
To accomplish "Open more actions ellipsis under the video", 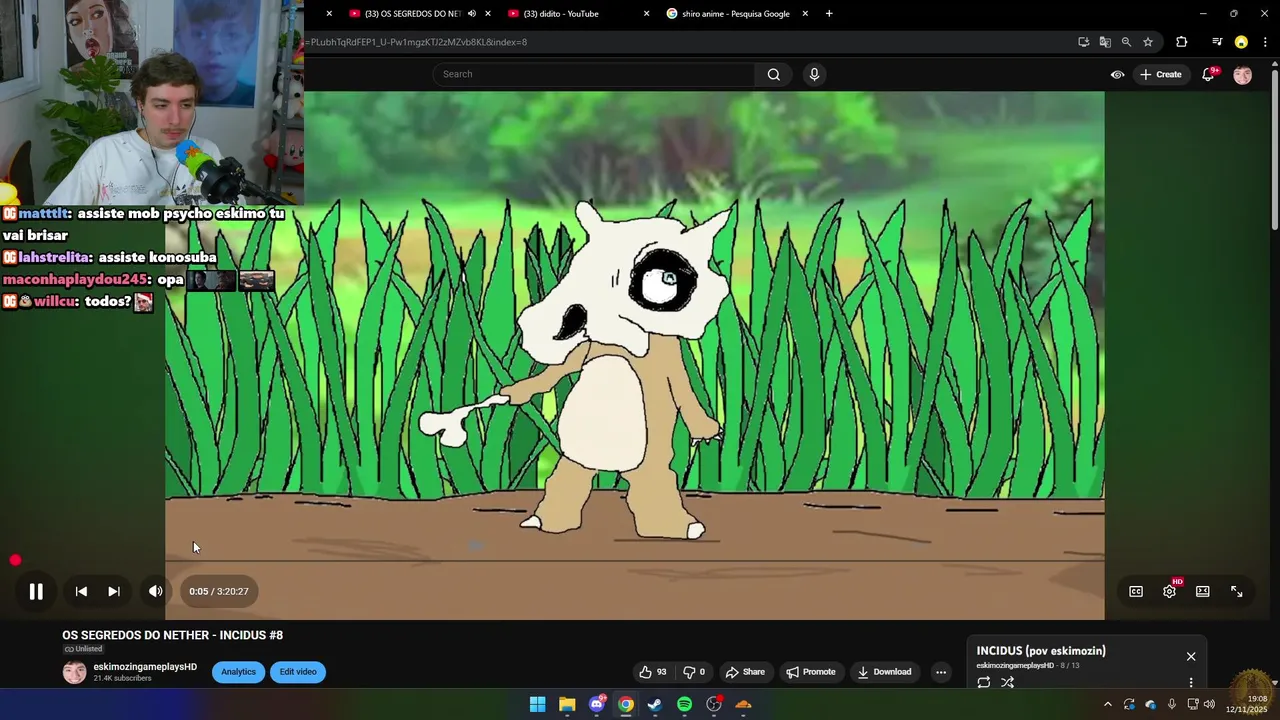I will (941, 672).
